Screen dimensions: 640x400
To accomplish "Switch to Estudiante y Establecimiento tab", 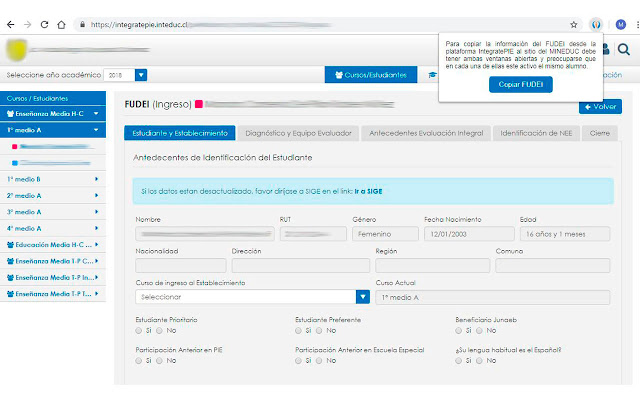I will pyautogui.click(x=180, y=133).
